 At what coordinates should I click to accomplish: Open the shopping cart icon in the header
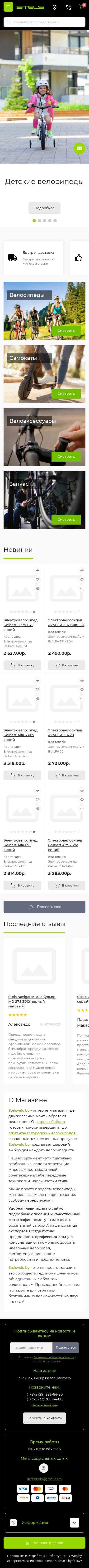tap(81, 7)
